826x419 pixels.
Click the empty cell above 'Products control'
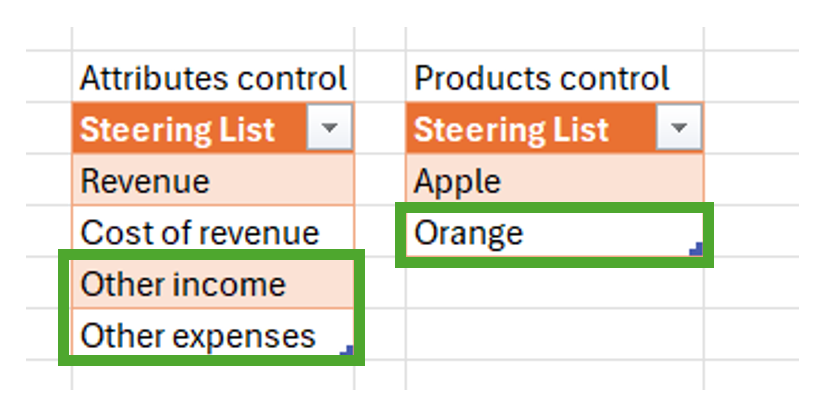(x=554, y=38)
